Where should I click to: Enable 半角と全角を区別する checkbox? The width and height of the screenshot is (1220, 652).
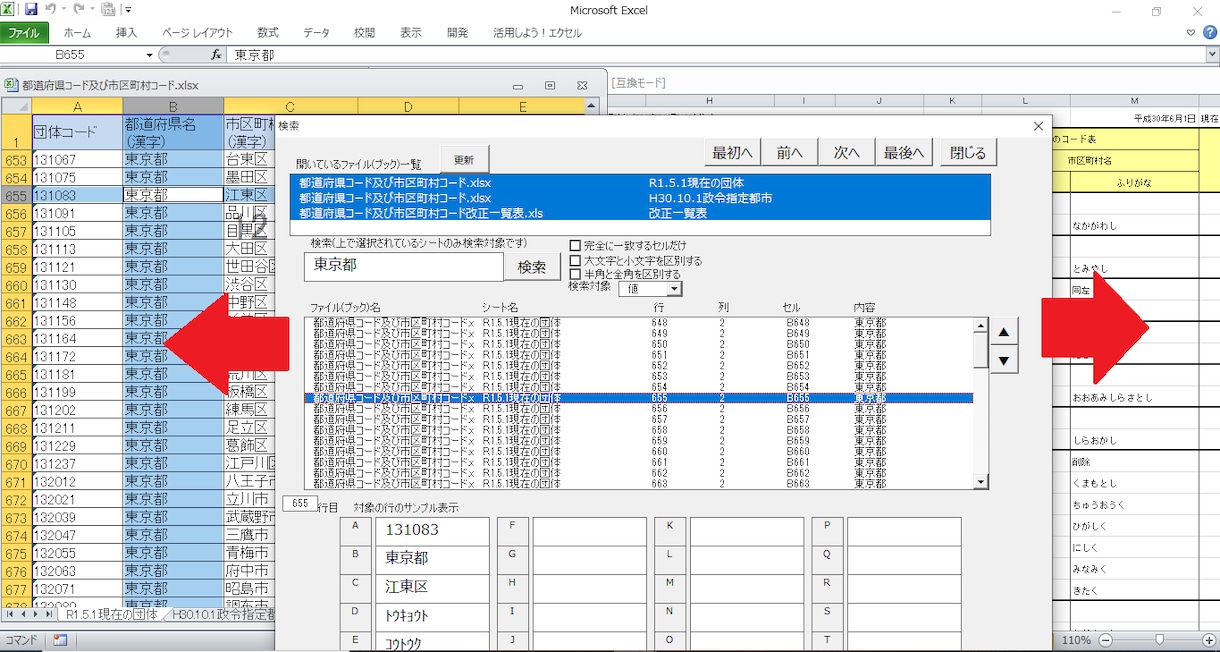(x=575, y=273)
